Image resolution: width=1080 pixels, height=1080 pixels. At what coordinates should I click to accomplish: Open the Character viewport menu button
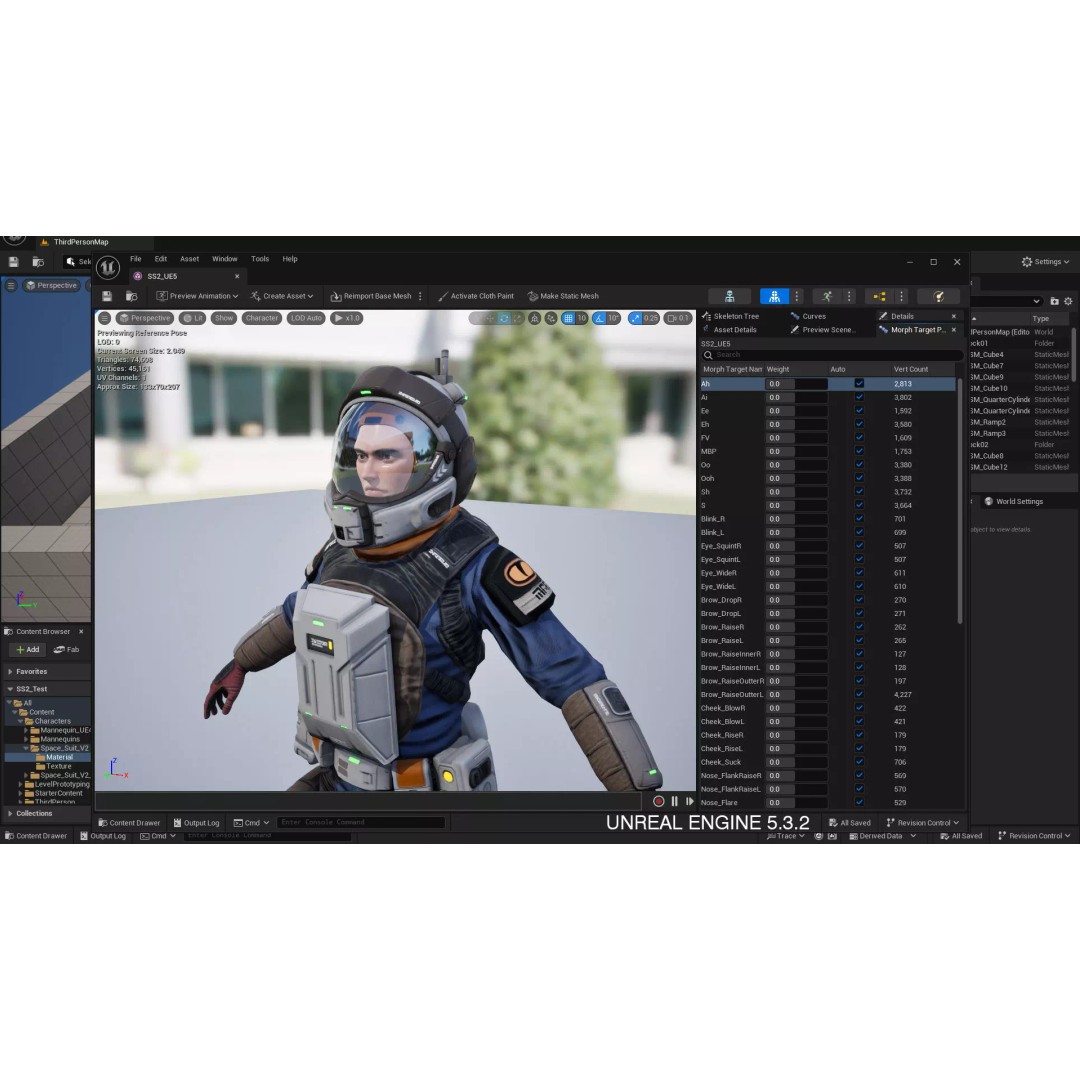(262, 318)
